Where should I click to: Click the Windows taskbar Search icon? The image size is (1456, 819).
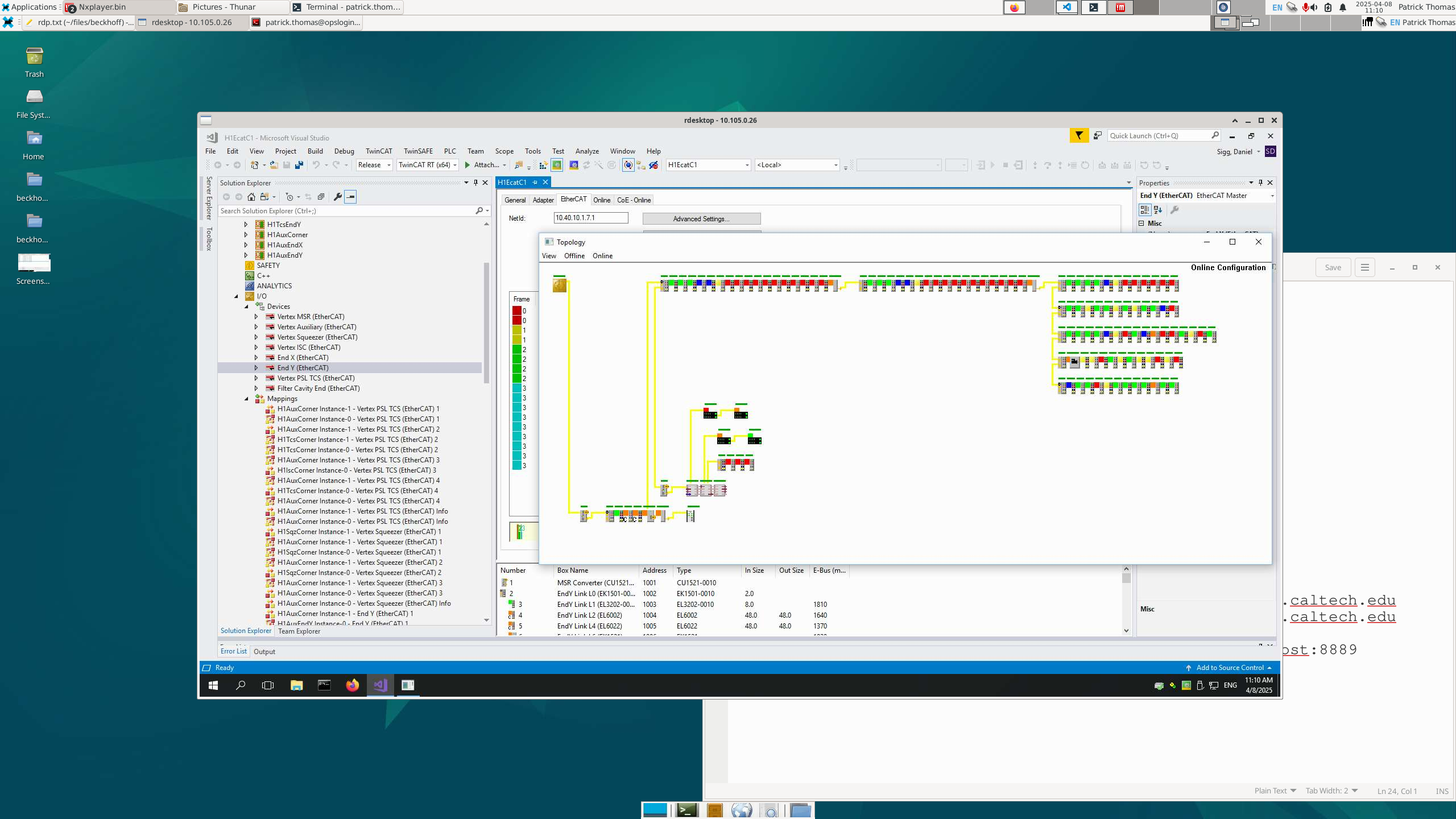[x=241, y=685]
